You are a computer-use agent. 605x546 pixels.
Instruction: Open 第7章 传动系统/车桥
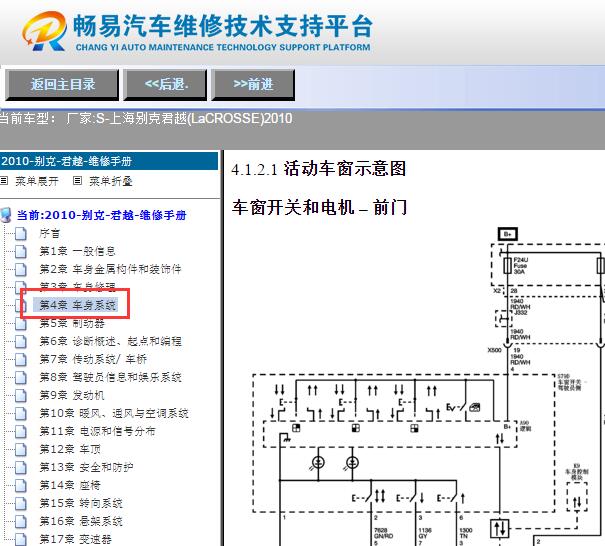(x=93, y=359)
